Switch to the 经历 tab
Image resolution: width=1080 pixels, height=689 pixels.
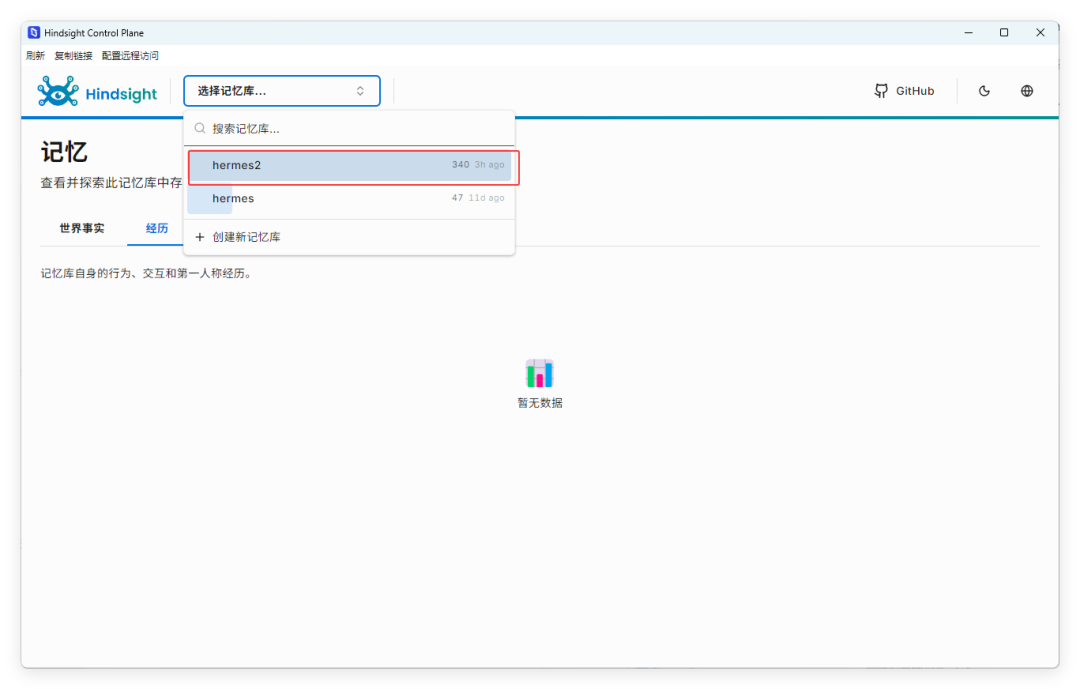tap(157, 228)
